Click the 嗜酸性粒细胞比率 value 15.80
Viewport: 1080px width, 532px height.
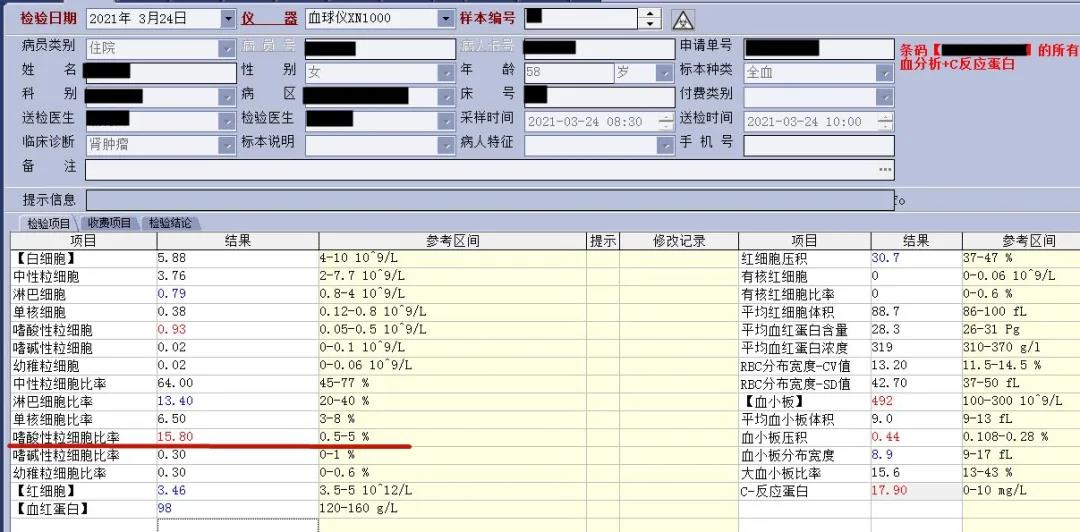[176, 438]
